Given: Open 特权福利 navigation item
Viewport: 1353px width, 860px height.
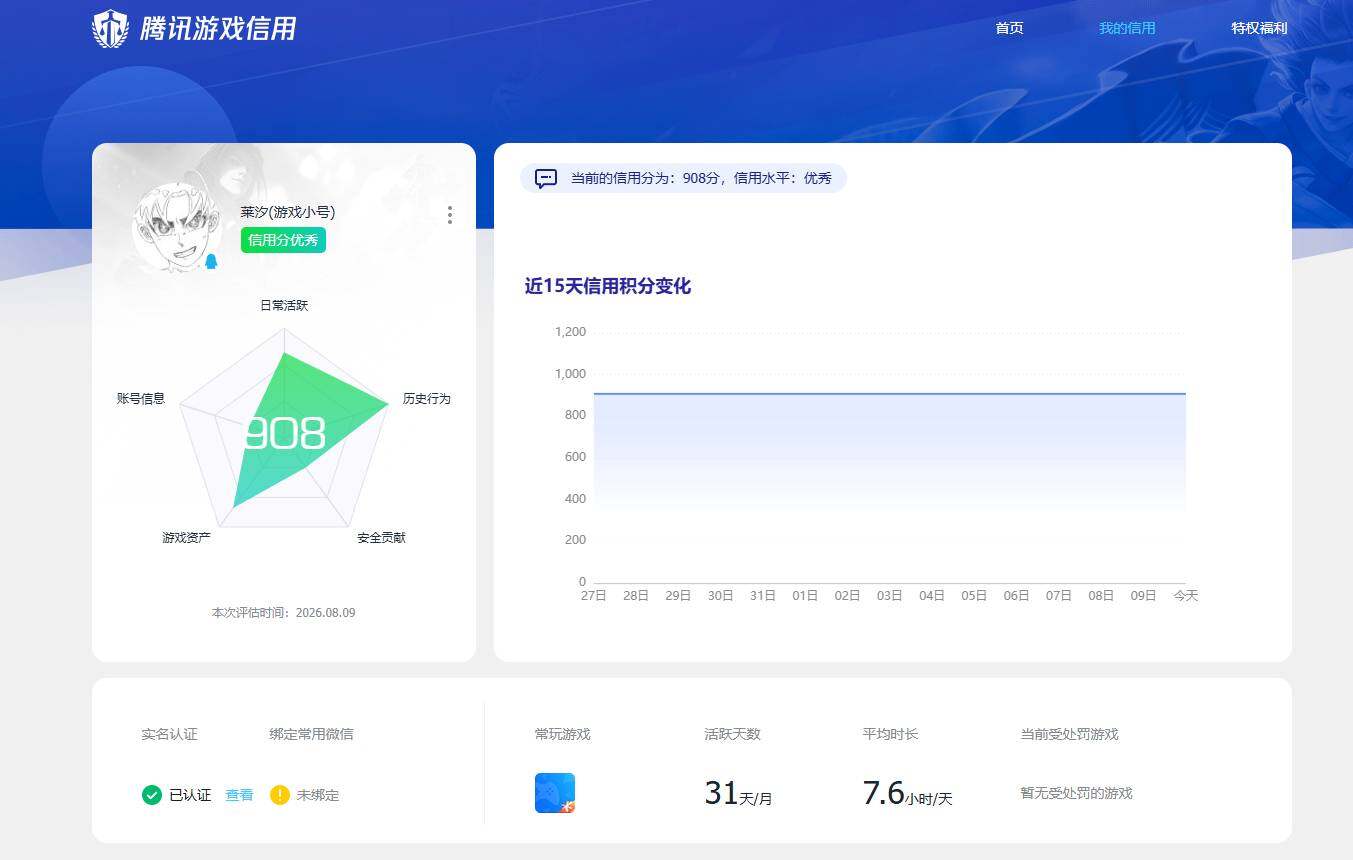Looking at the screenshot, I should point(1259,28).
